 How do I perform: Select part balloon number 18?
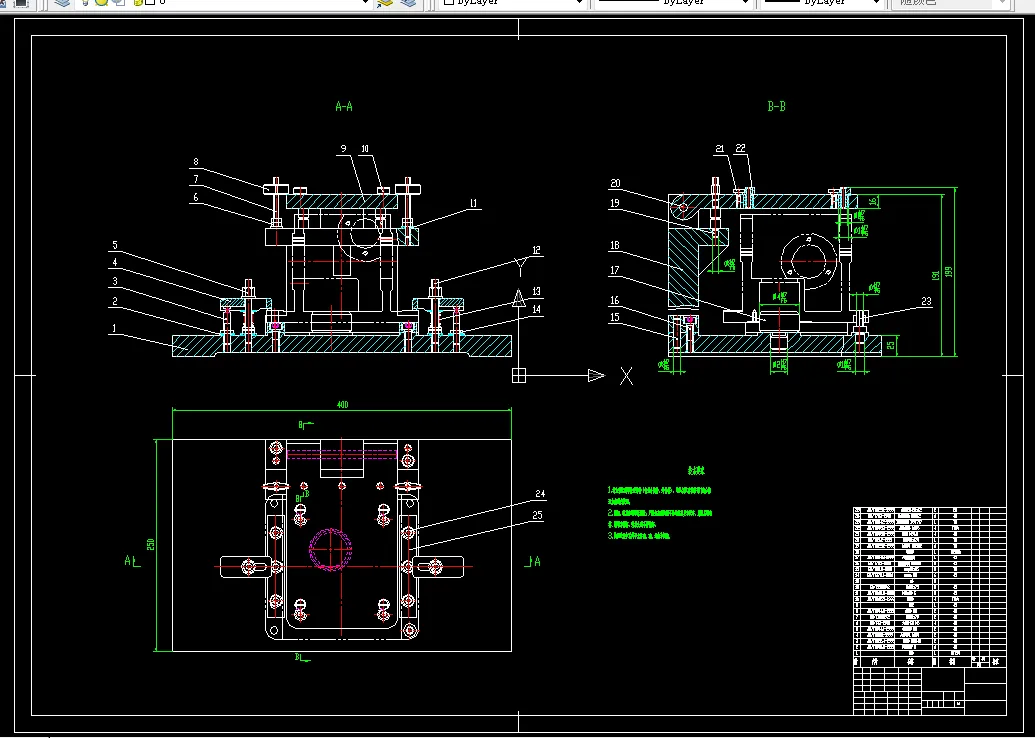click(615, 246)
